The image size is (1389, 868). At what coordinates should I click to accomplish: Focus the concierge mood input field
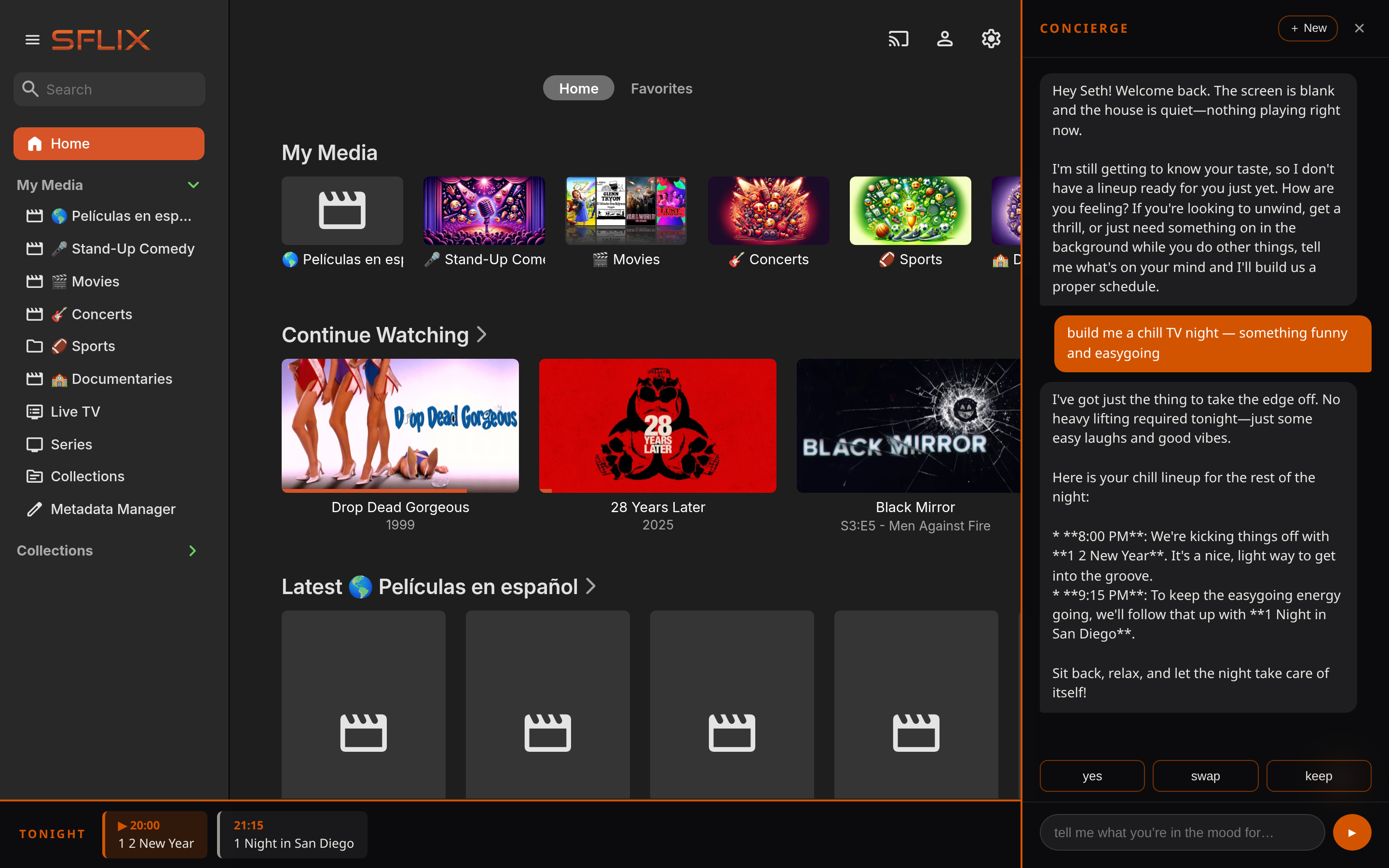click(x=1183, y=832)
